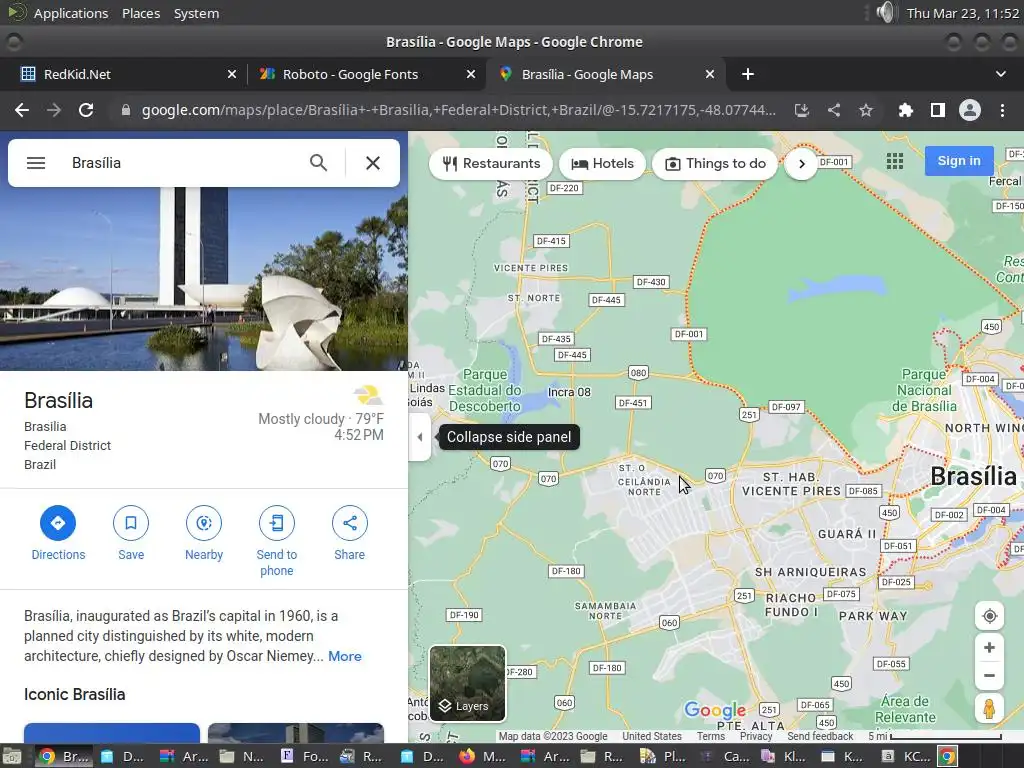Switch map Layers thumbnail
Image resolution: width=1024 pixels, height=768 pixels.
pos(468,683)
